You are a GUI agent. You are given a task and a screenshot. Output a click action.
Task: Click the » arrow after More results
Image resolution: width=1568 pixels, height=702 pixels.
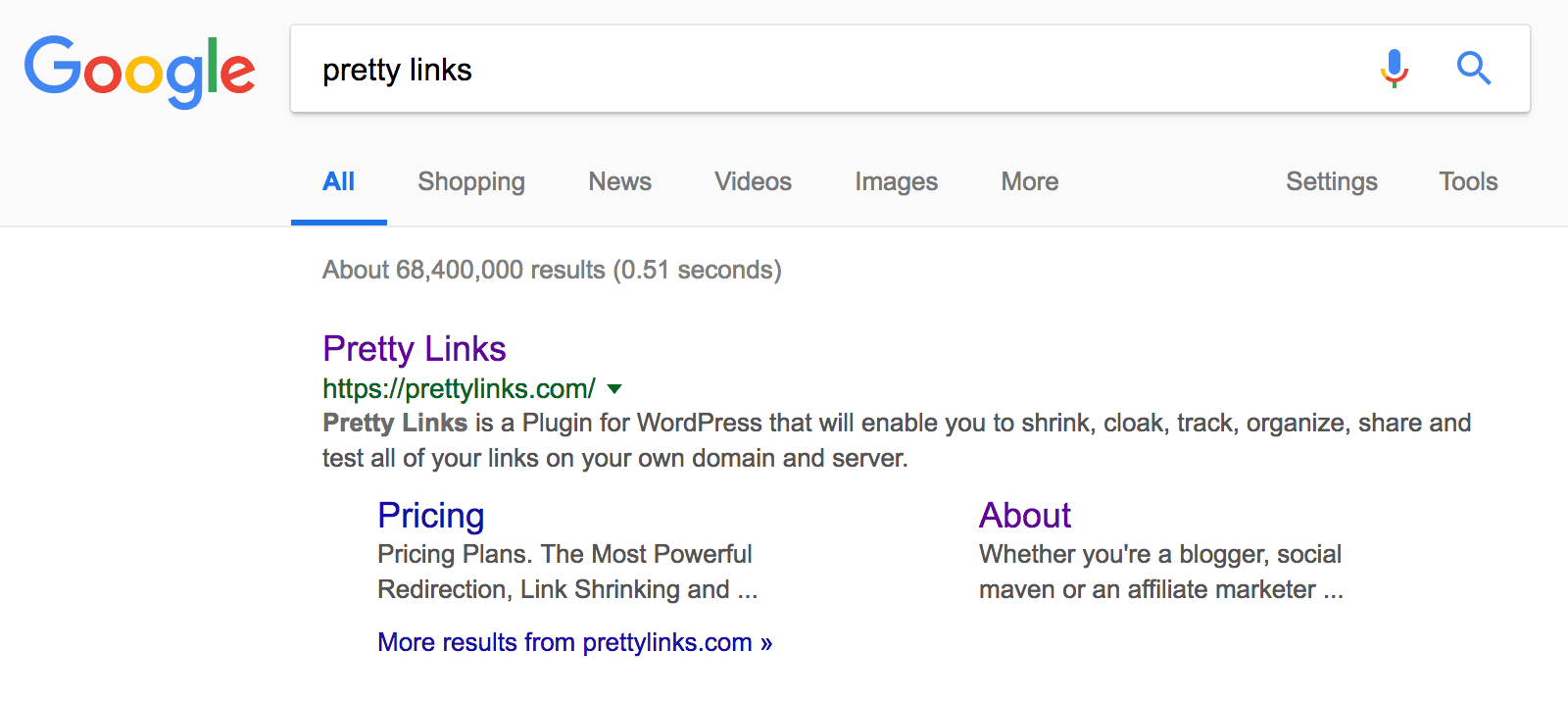pos(765,642)
